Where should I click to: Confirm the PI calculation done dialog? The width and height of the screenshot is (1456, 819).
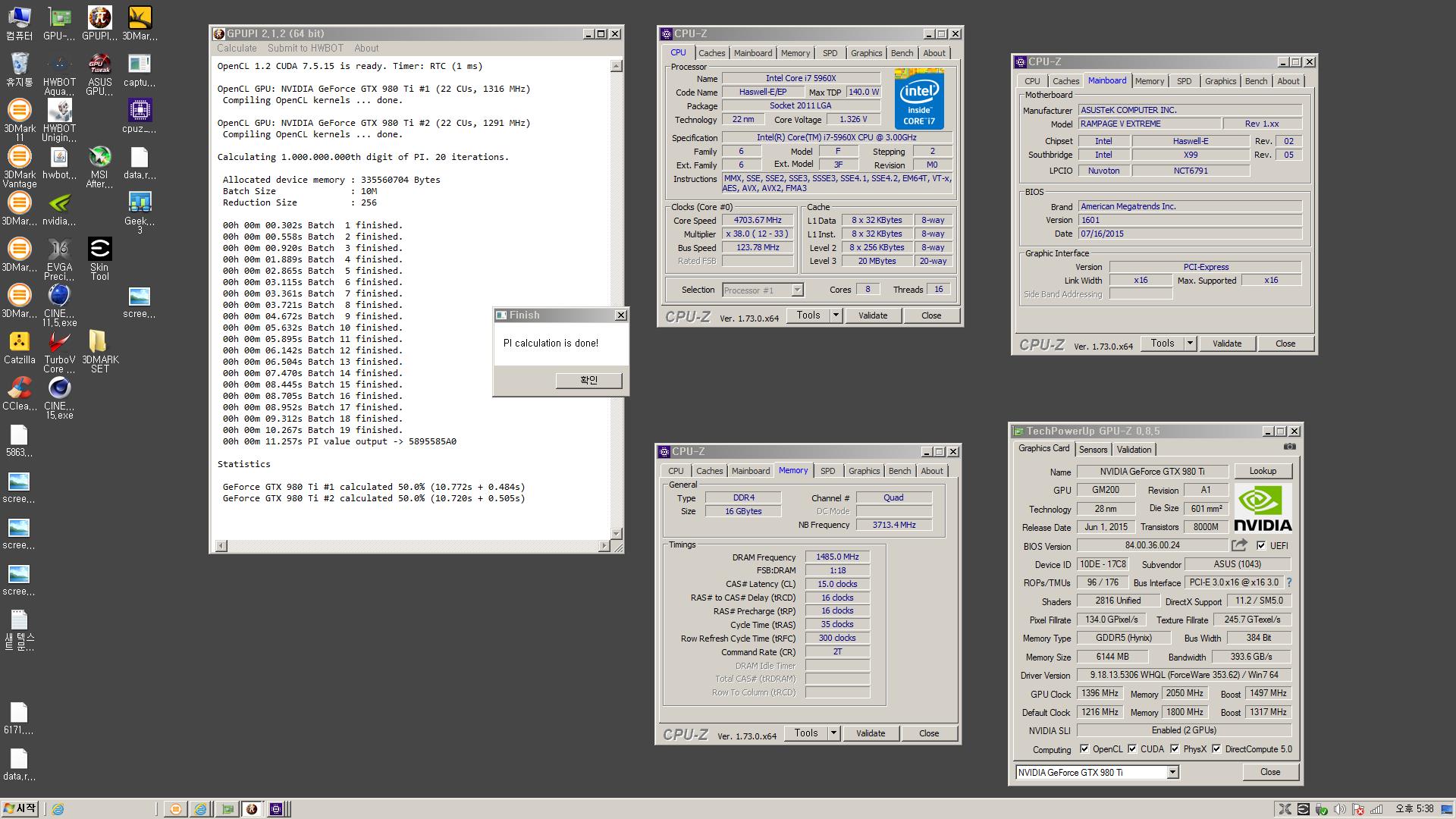point(588,381)
